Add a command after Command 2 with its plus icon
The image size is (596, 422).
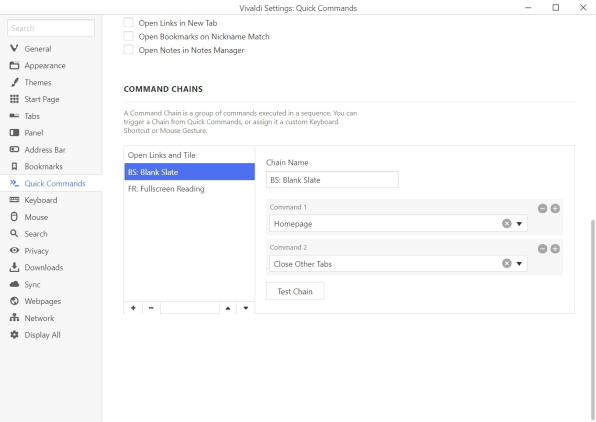[x=555, y=249]
